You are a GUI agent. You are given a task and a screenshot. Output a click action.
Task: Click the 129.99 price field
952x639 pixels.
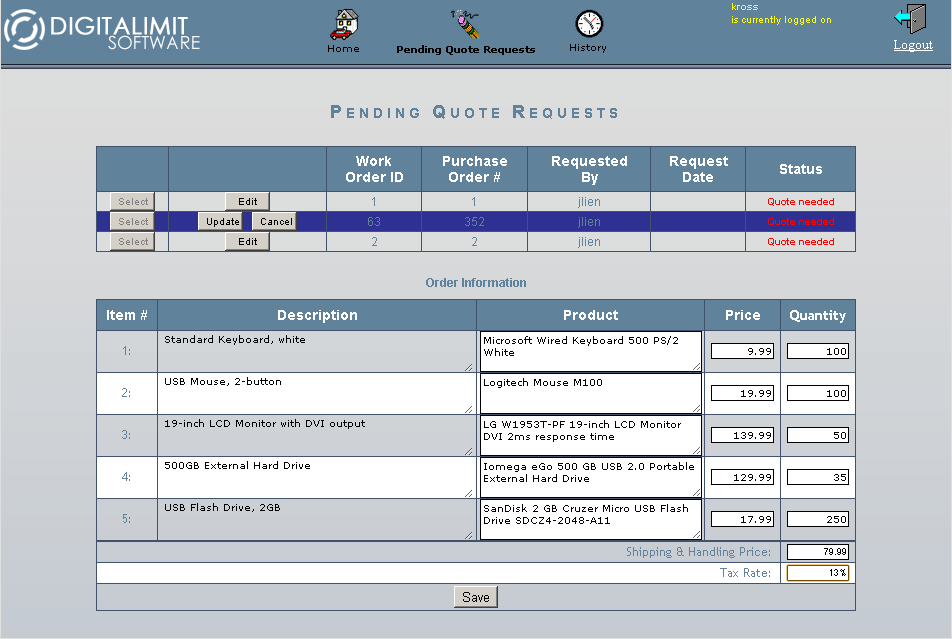pyautogui.click(x=743, y=477)
